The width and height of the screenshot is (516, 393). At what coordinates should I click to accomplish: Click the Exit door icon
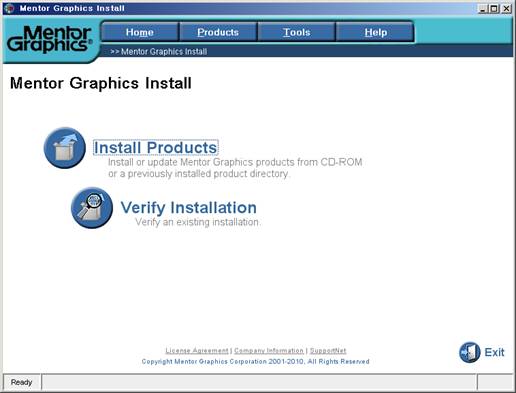point(469,352)
